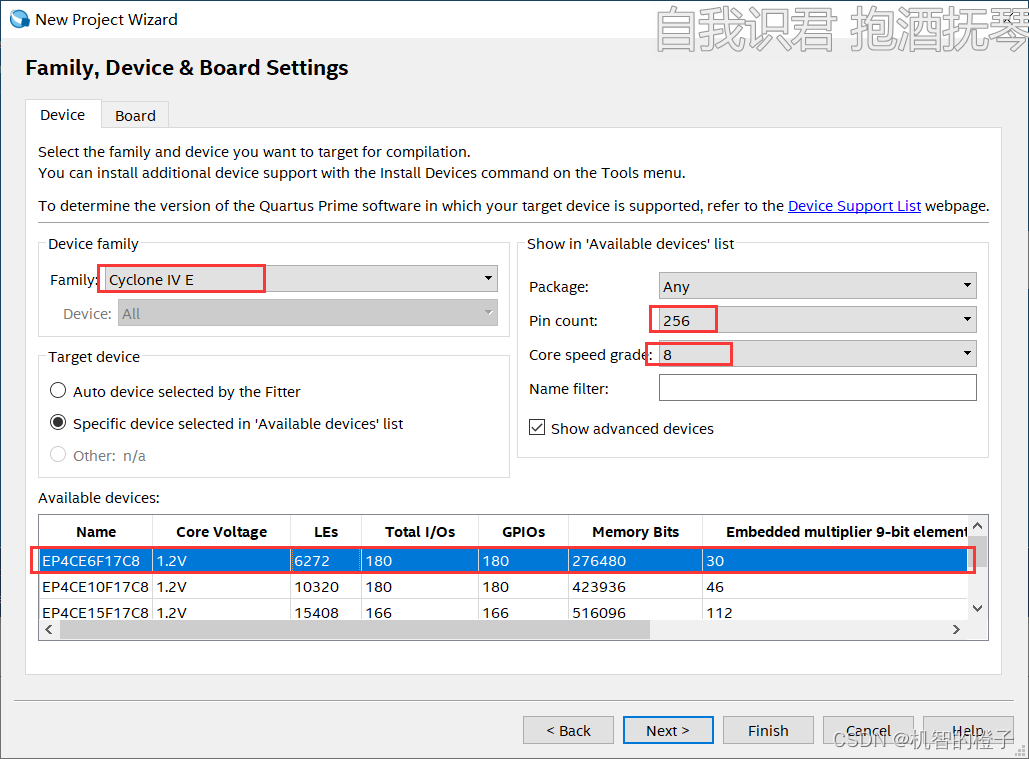Switch to the Board tab
The width and height of the screenshot is (1029, 759).
(x=135, y=115)
